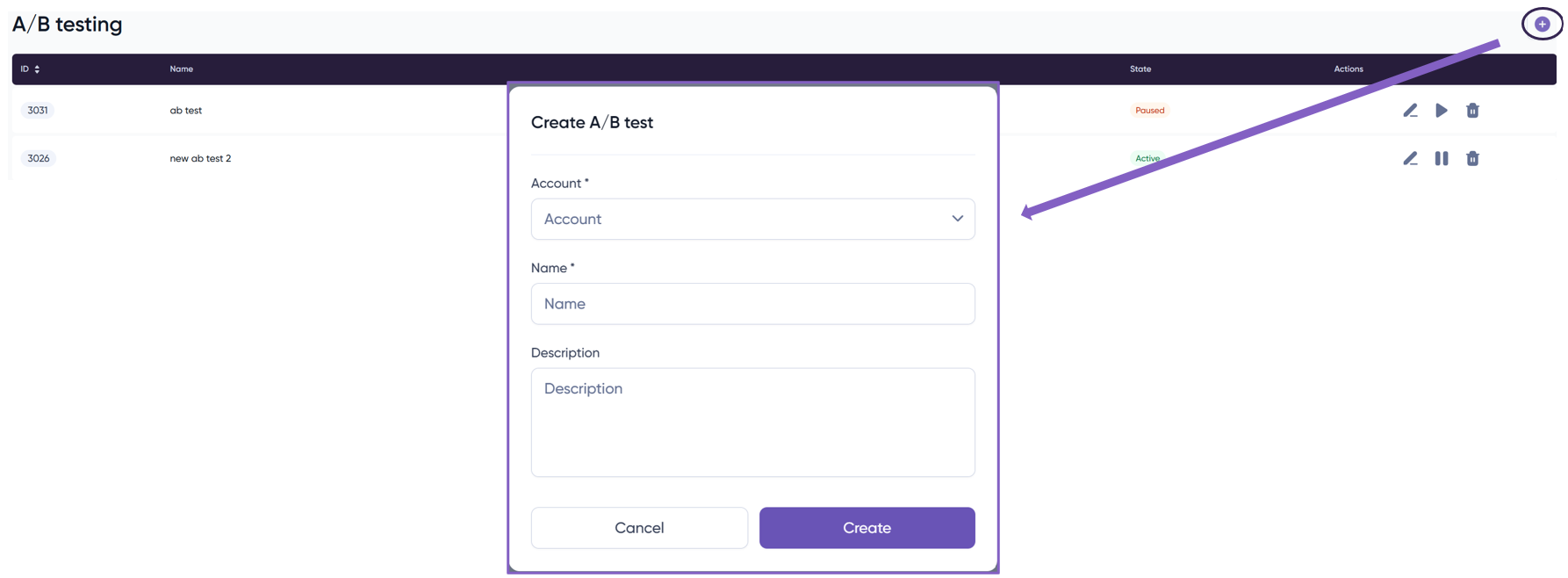
Task: Click the add new A/B test plus icon
Action: pyautogui.click(x=1542, y=24)
